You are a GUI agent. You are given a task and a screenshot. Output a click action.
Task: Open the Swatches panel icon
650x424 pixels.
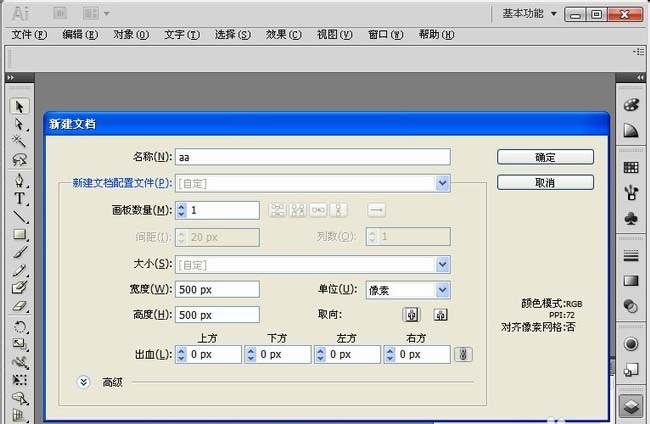pos(631,167)
